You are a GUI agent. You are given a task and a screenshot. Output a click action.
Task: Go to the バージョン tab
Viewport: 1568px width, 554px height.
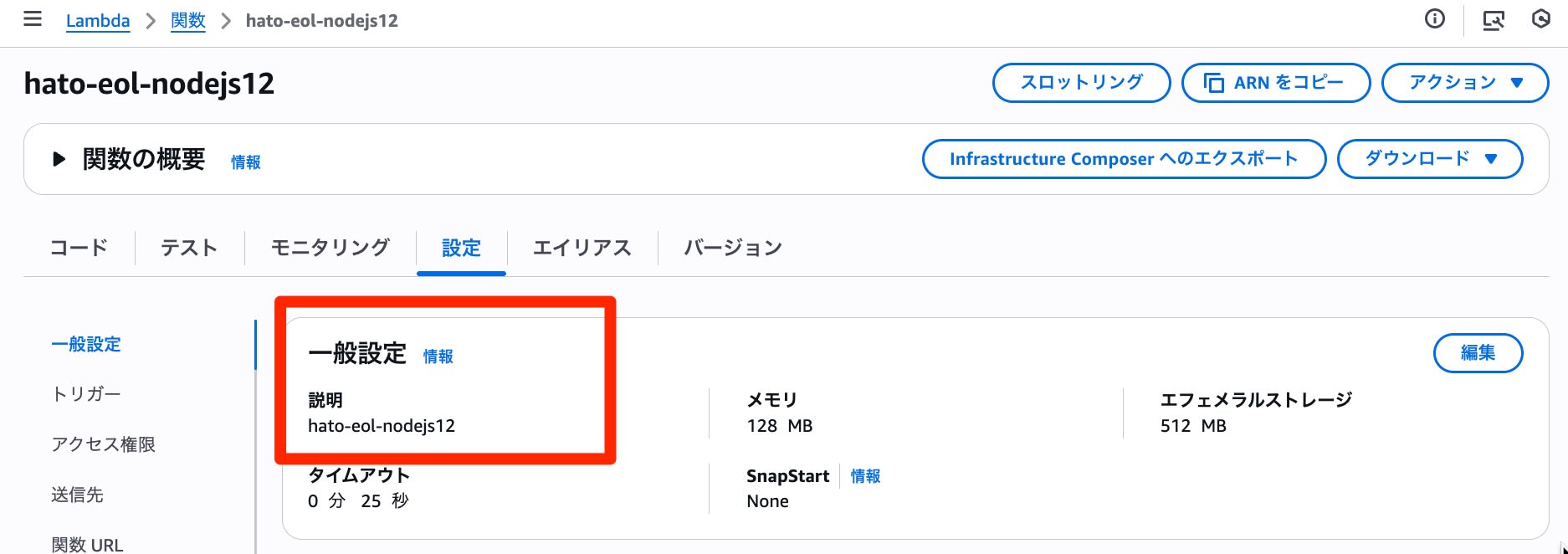(x=733, y=248)
